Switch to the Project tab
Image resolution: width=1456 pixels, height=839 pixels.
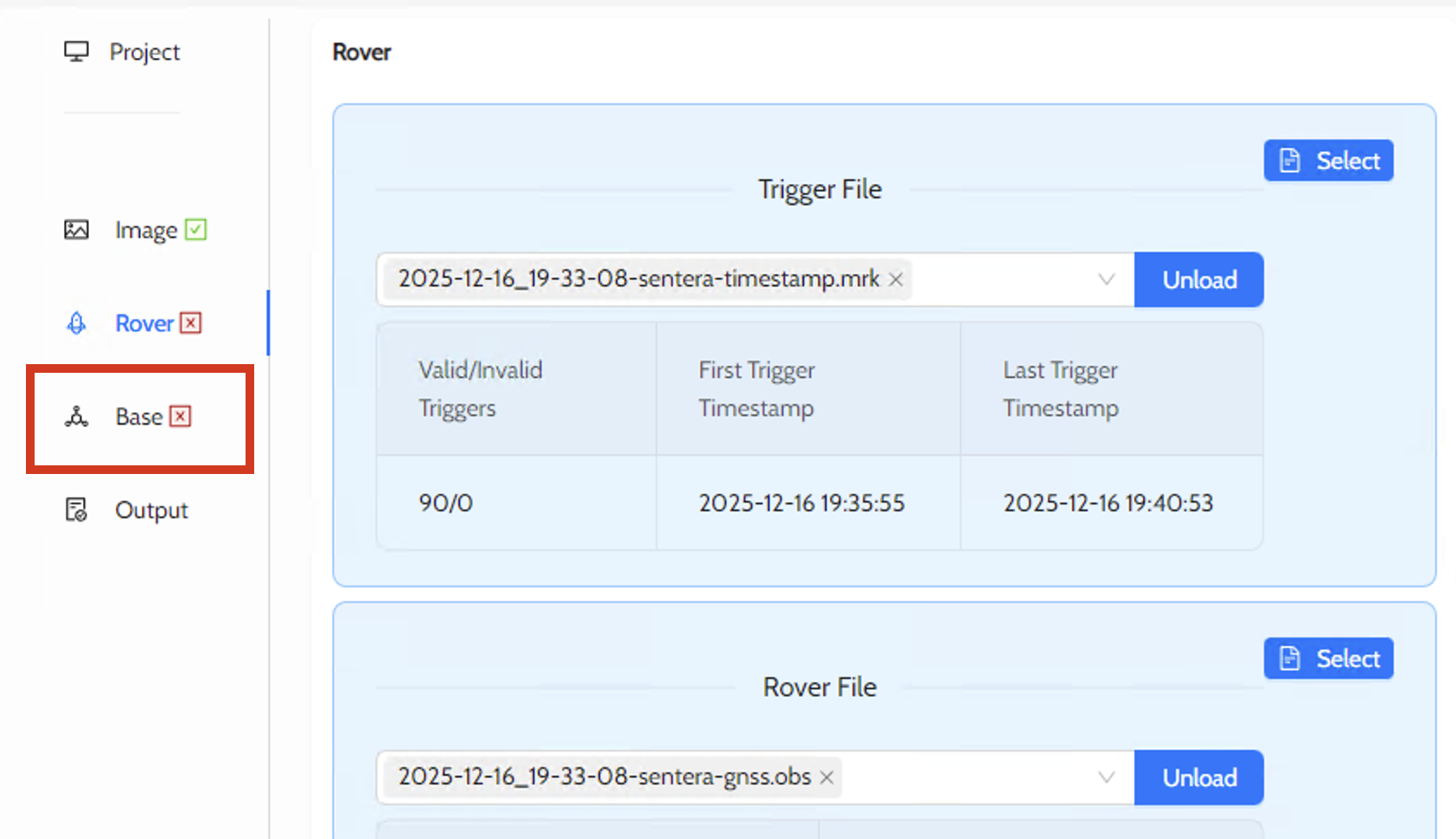(144, 52)
